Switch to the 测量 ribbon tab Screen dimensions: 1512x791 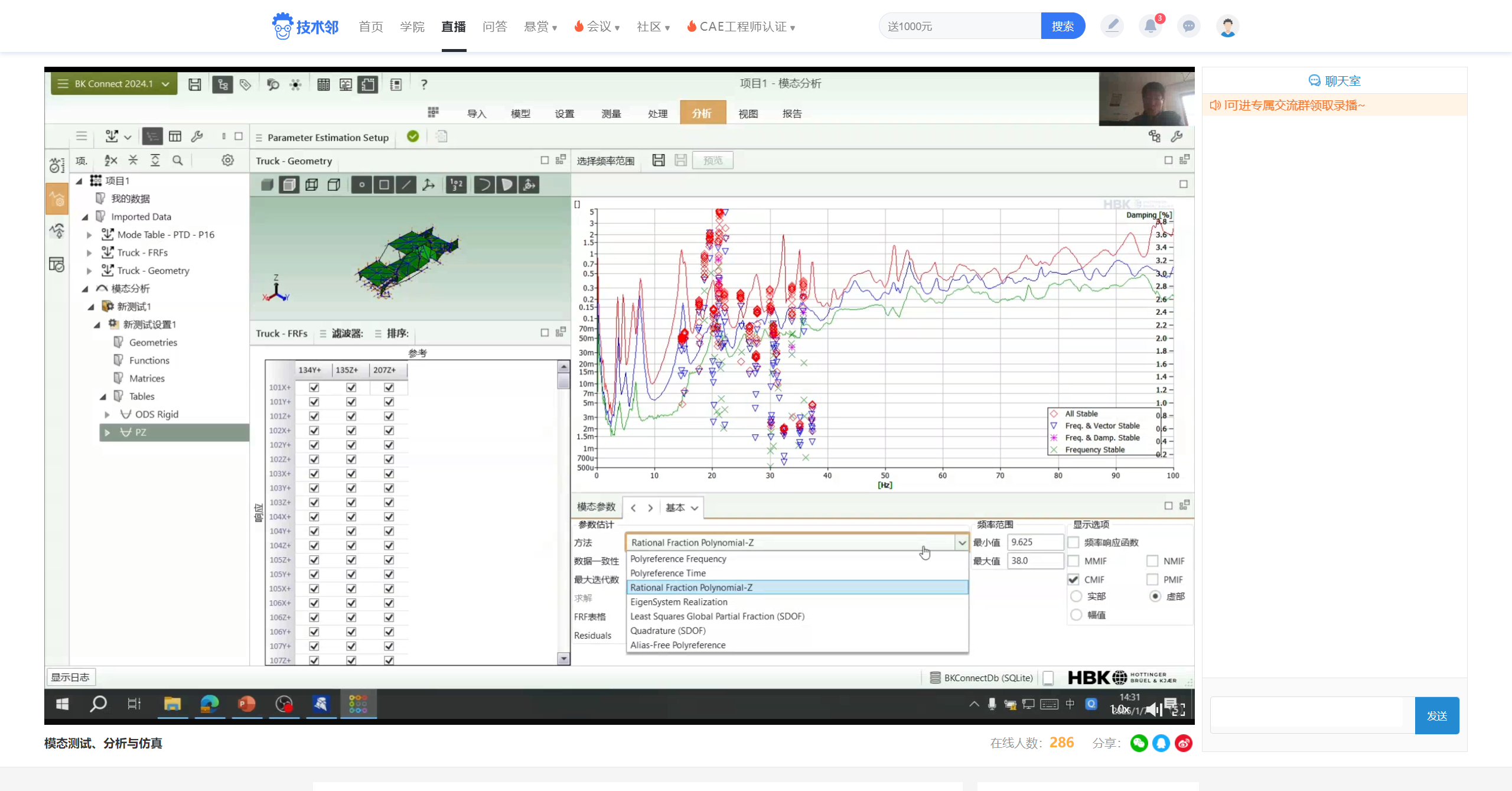pos(611,113)
